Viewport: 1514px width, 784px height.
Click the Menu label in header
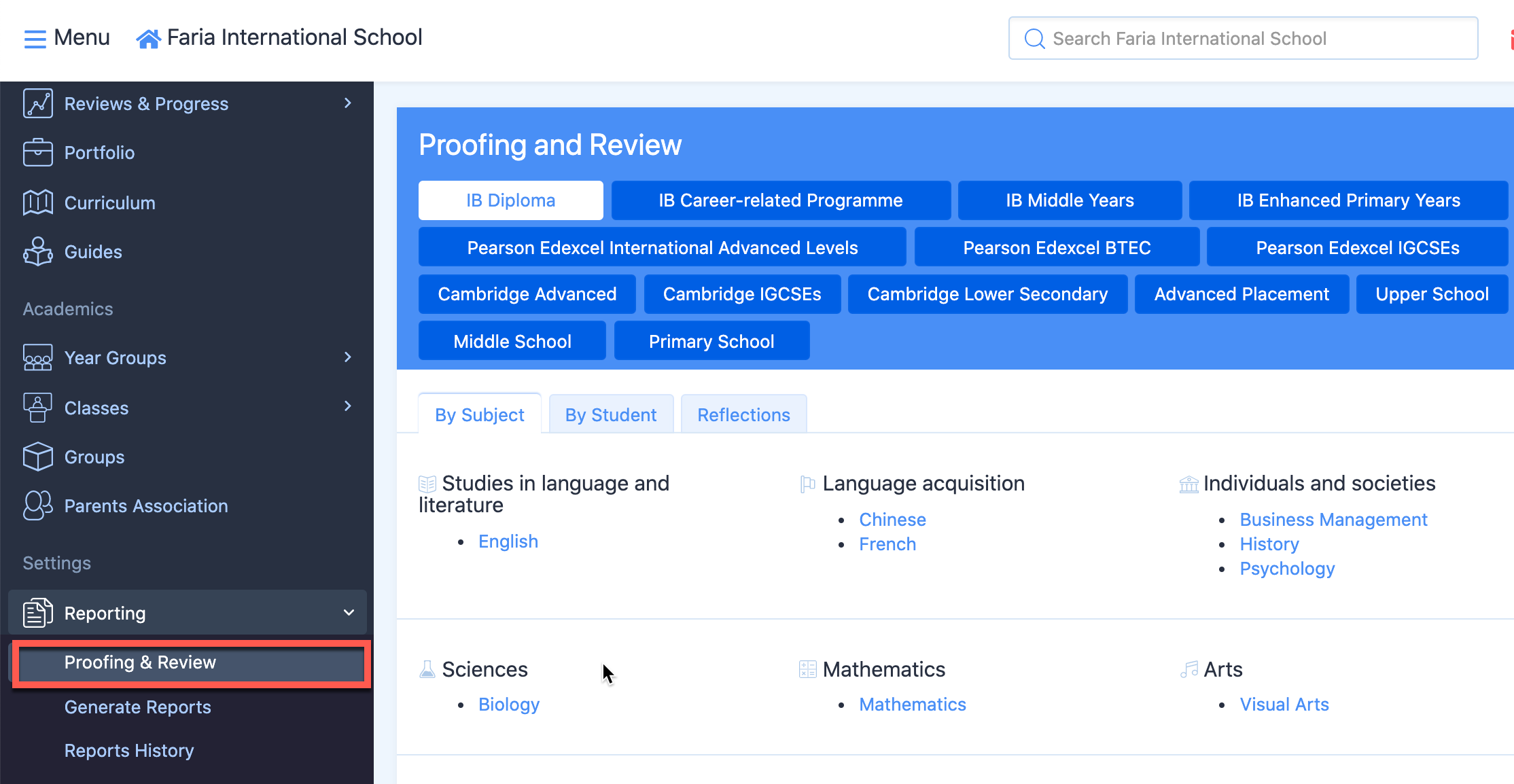(82, 37)
